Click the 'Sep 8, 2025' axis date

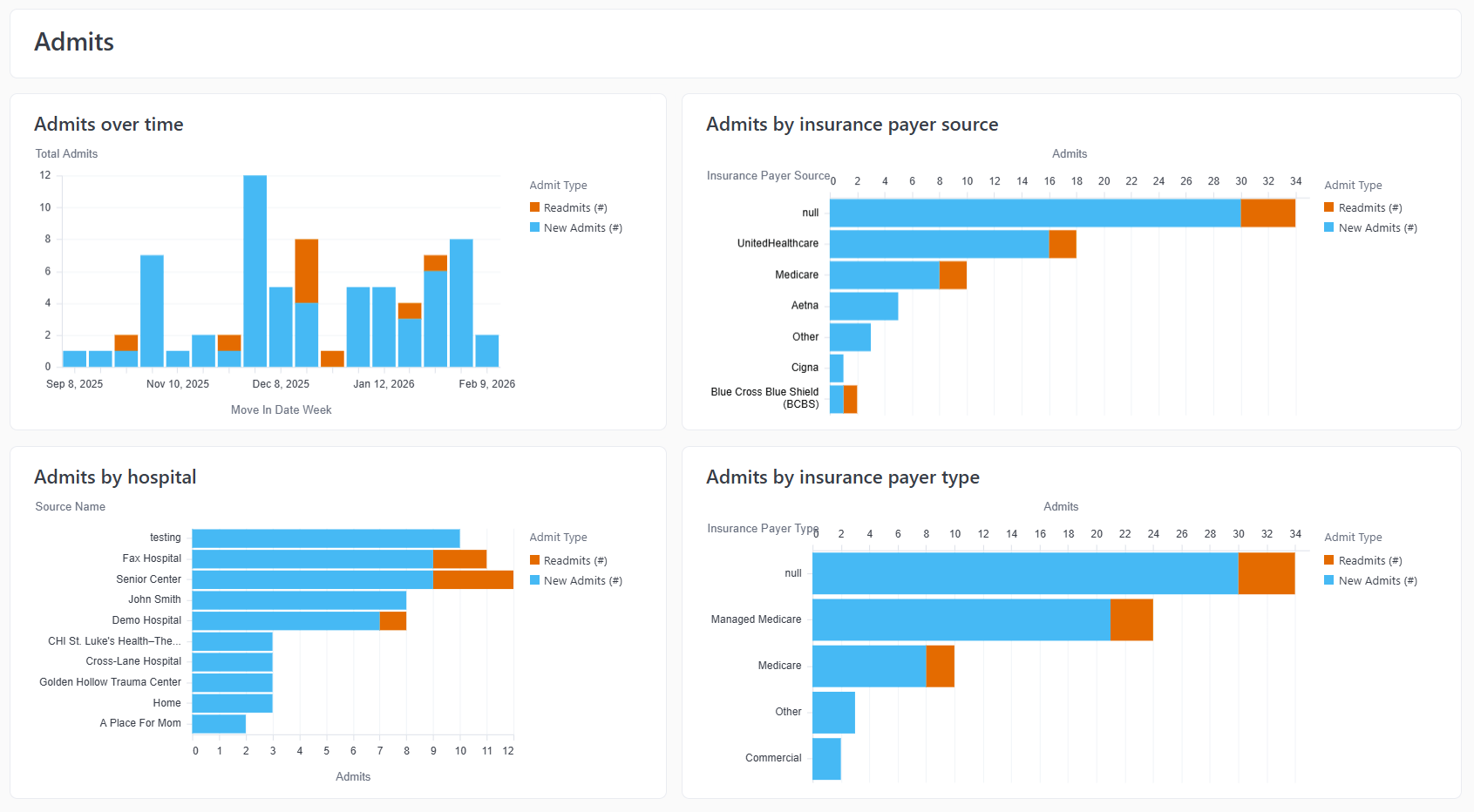tap(74, 384)
